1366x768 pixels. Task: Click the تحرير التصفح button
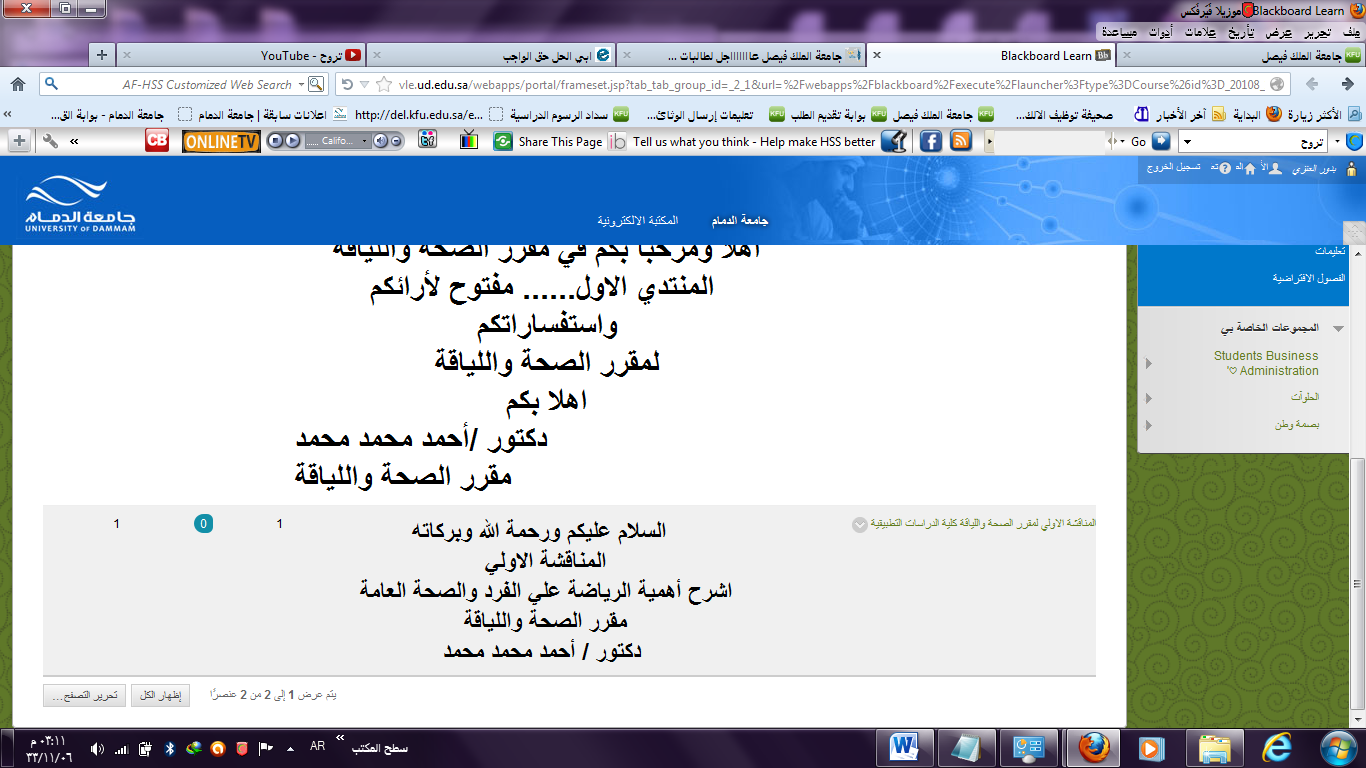pyautogui.click(x=84, y=695)
